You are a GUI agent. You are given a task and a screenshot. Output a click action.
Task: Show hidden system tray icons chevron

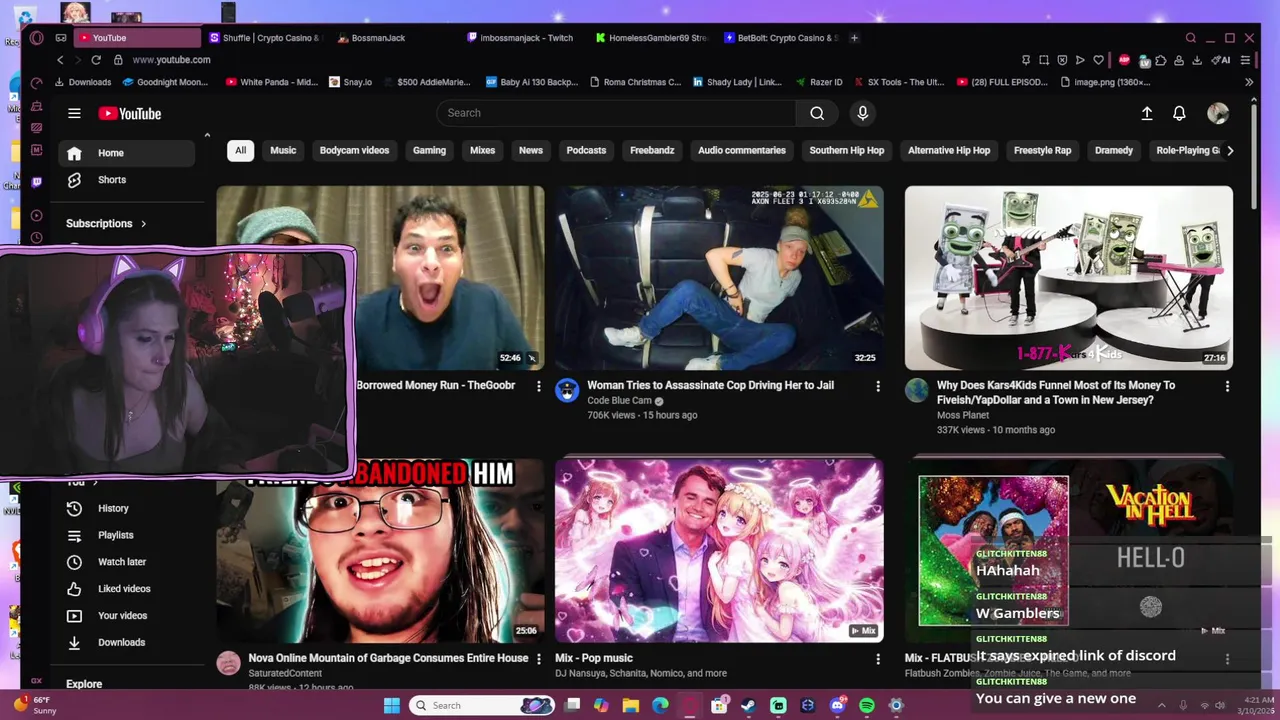coord(1164,705)
